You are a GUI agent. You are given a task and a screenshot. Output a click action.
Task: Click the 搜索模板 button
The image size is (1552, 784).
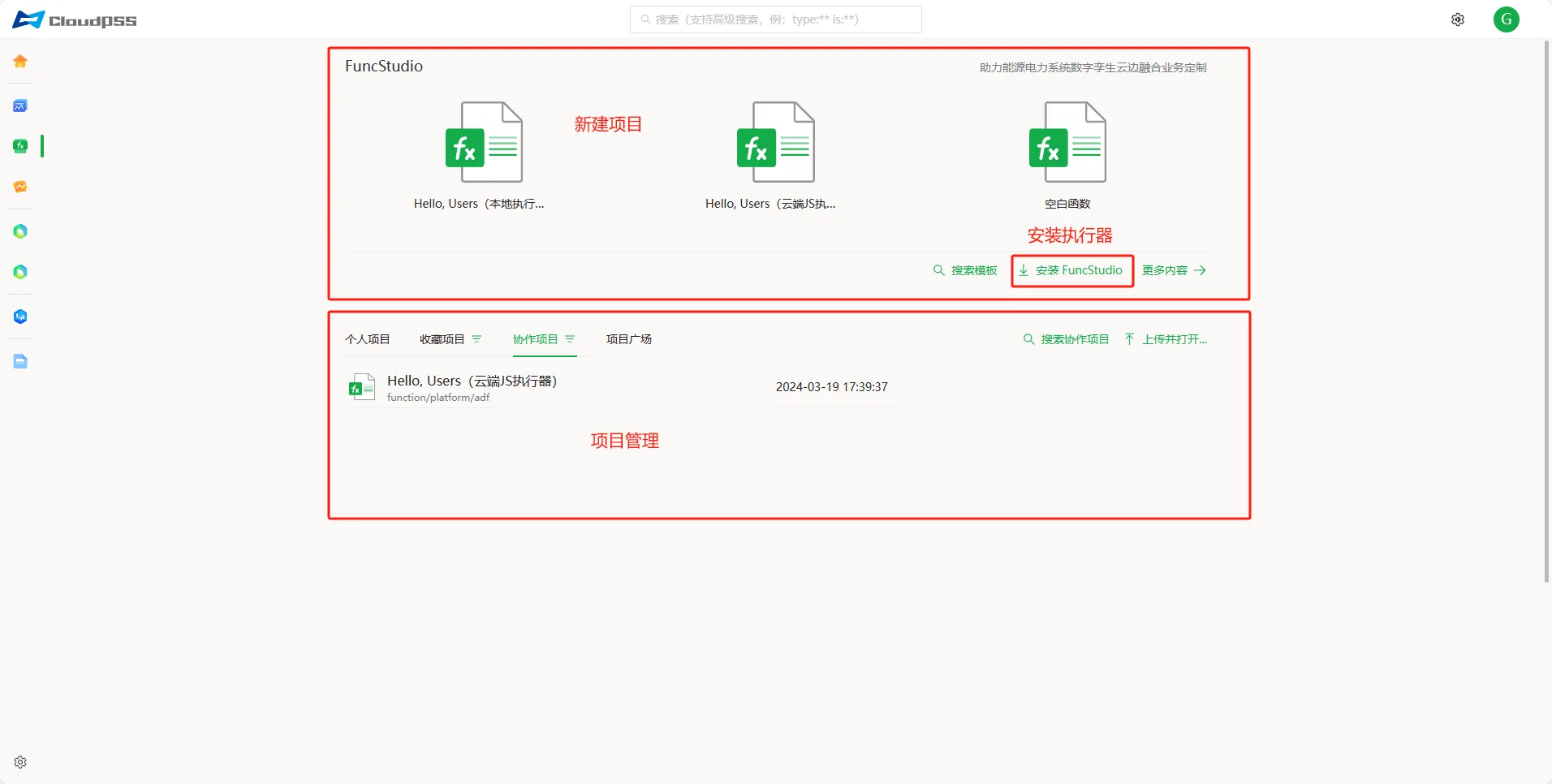click(x=965, y=270)
